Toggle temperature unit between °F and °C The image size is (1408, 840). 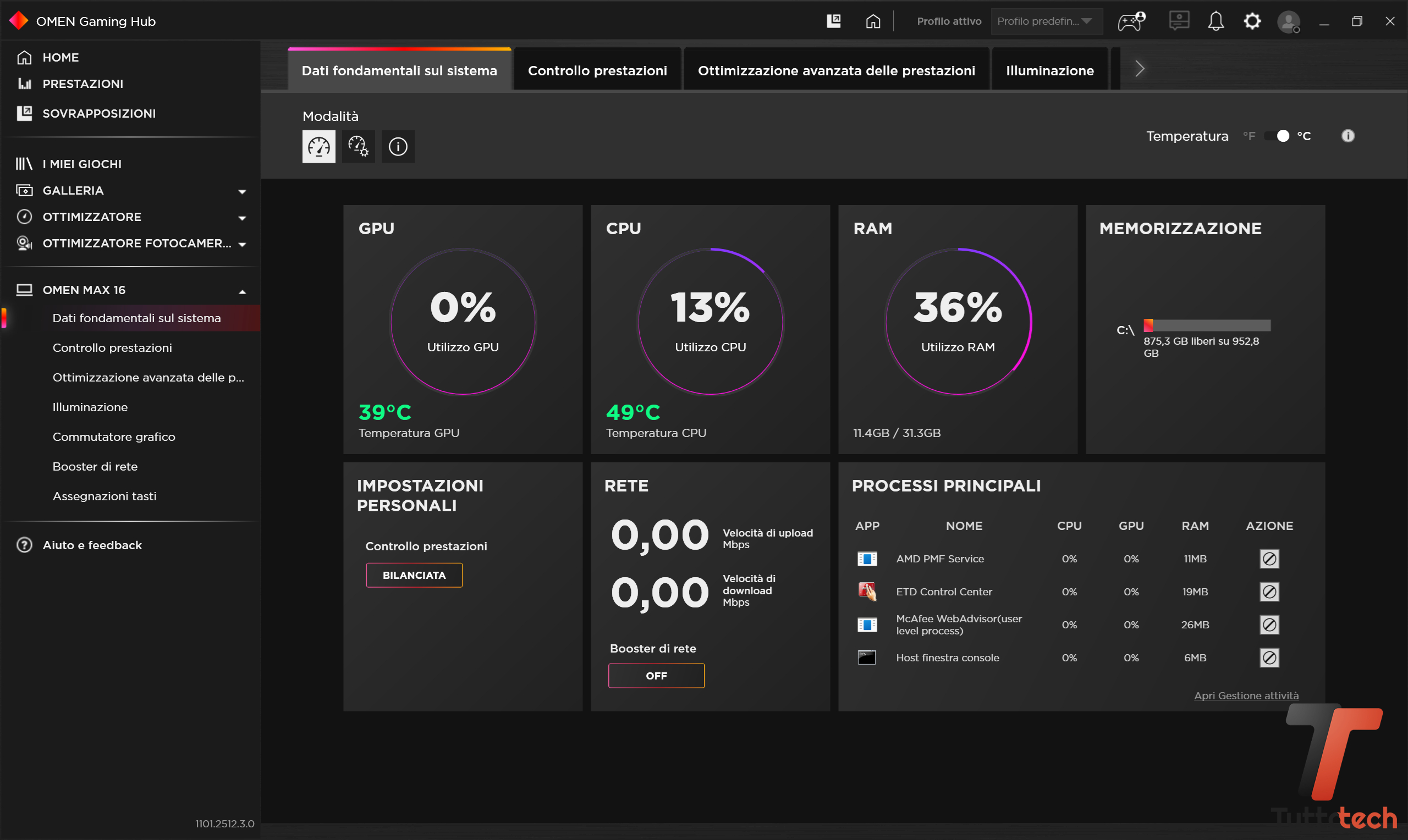pyautogui.click(x=1277, y=136)
